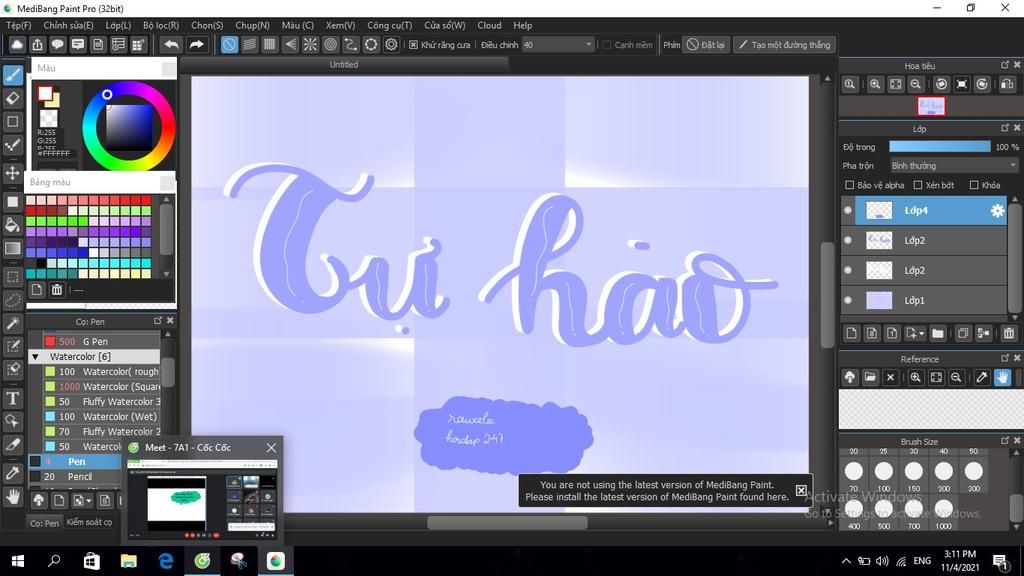Open the Điều chỉnh value dropdown

click(558, 45)
